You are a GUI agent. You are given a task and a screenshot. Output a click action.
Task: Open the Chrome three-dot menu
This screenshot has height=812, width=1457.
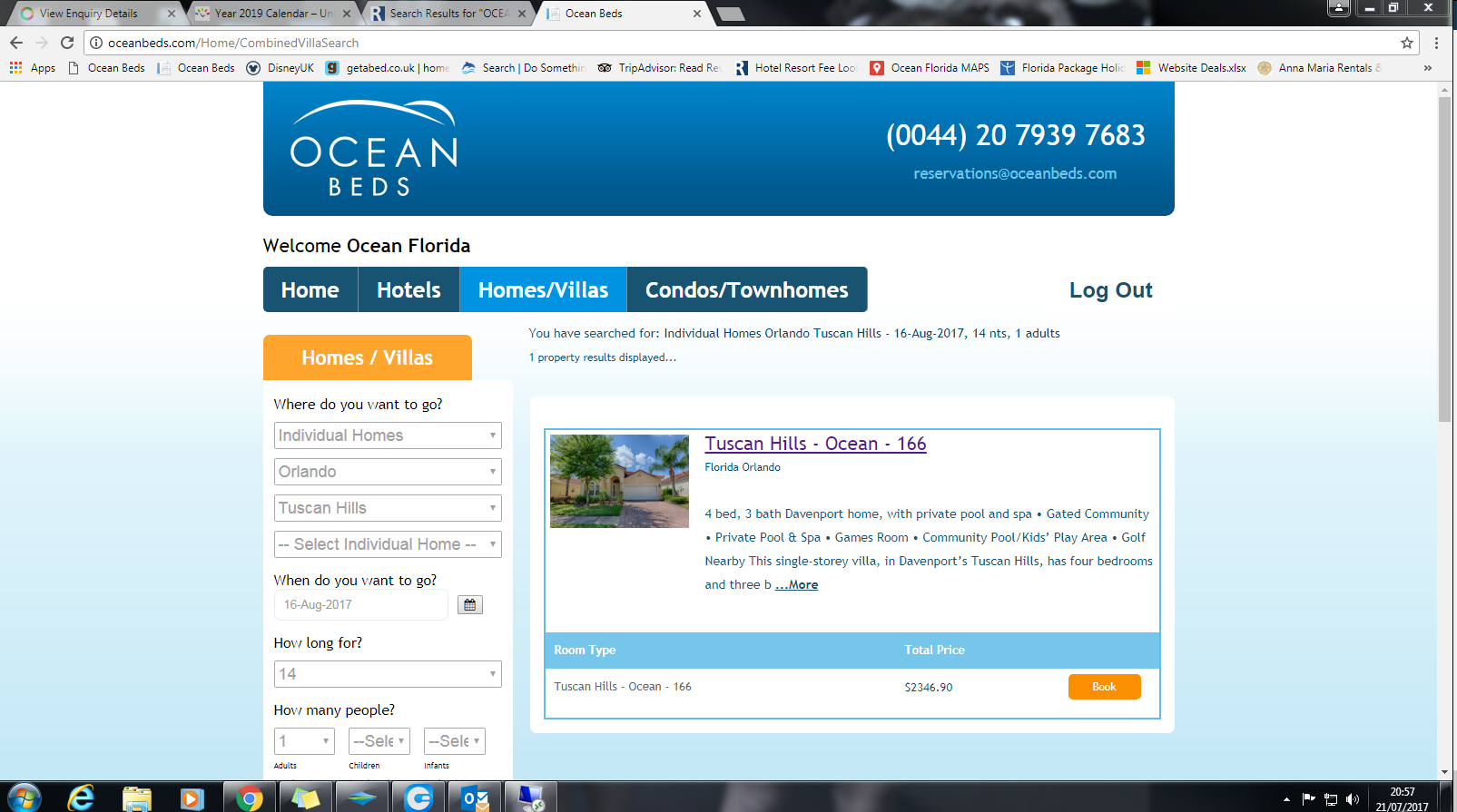1436,43
